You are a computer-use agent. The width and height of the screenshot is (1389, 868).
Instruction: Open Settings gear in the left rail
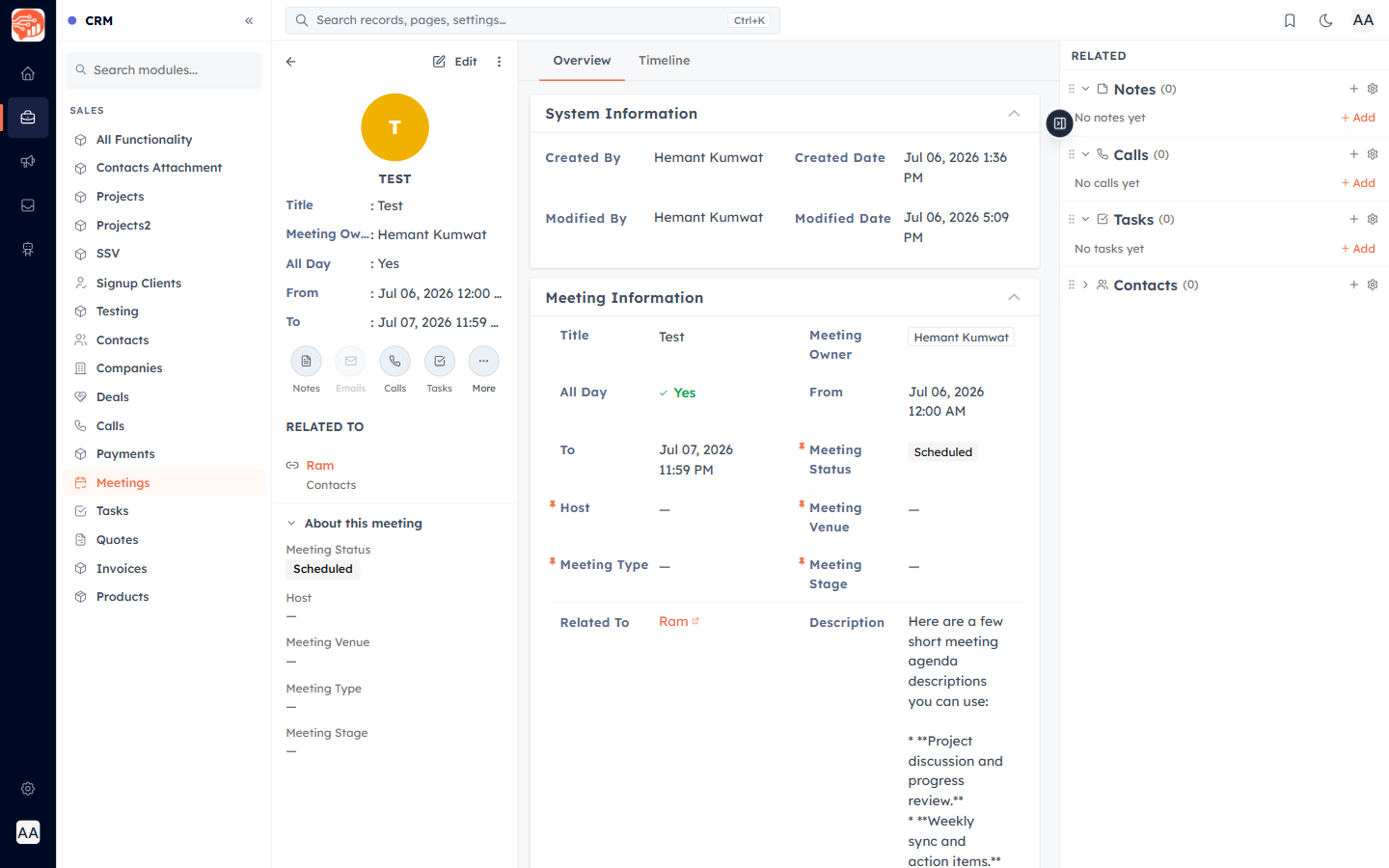point(28,789)
